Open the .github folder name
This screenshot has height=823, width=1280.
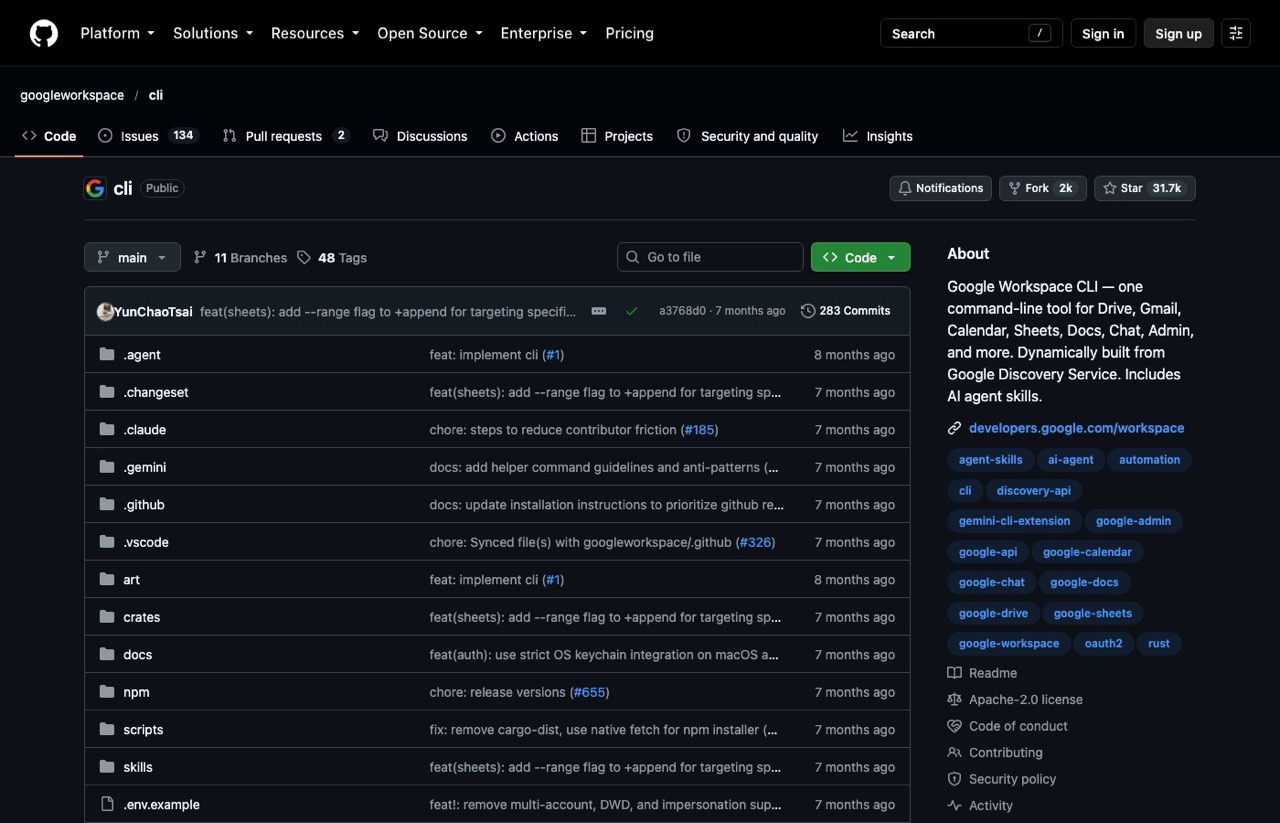144,504
